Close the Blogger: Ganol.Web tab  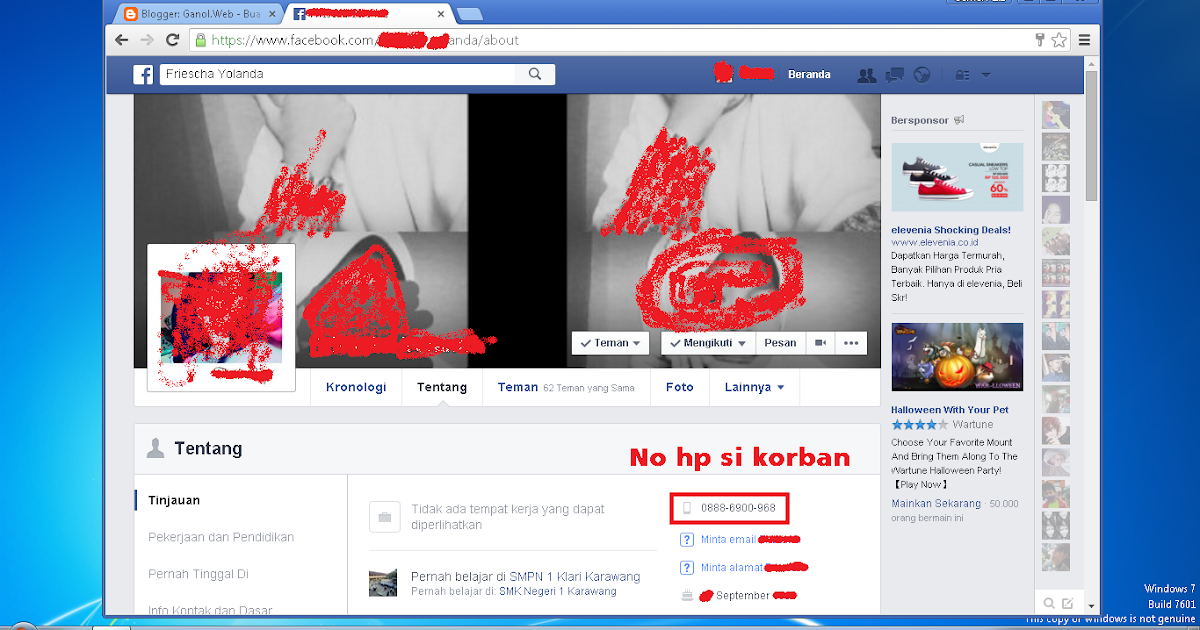(274, 14)
